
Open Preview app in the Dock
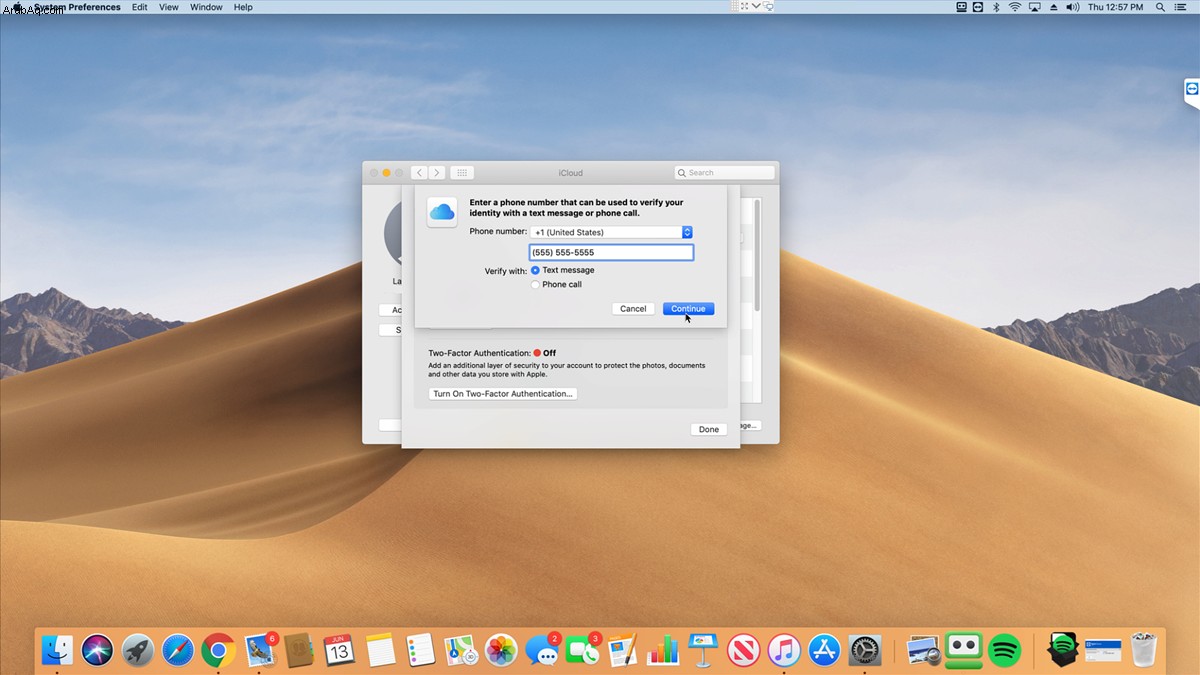923,650
